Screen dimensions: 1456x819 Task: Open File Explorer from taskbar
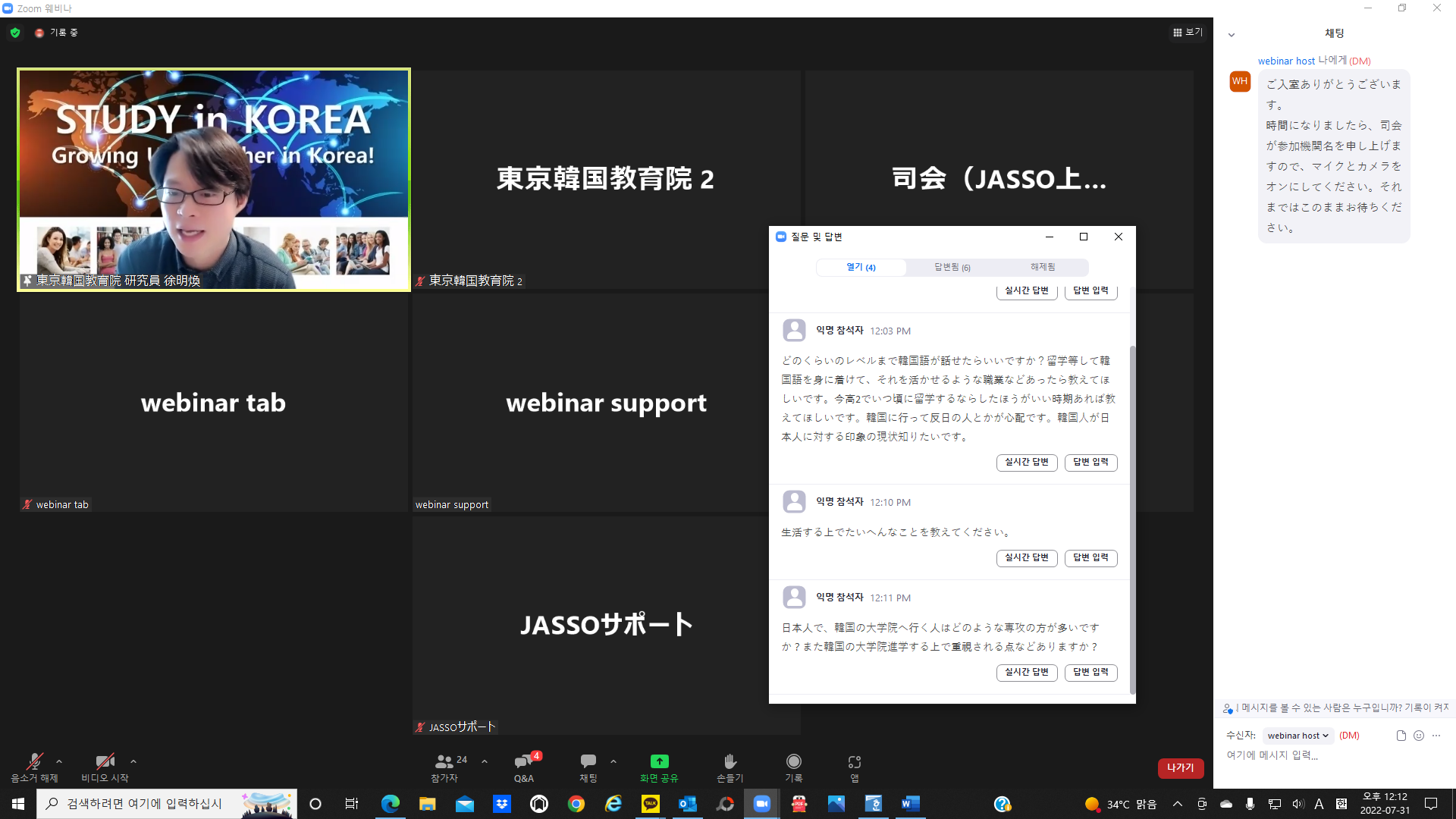point(428,804)
